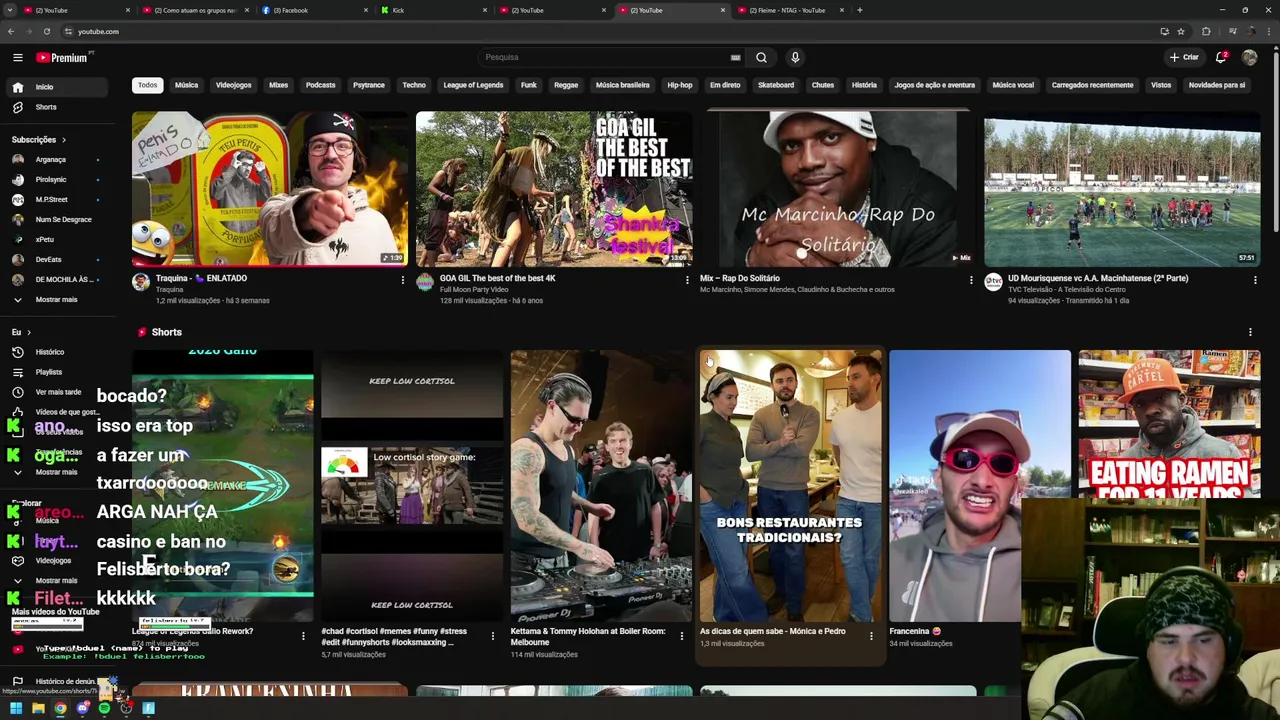This screenshot has height=720, width=1280.
Task: Open the YouTube hamburger guide menu
Action: tap(17, 57)
